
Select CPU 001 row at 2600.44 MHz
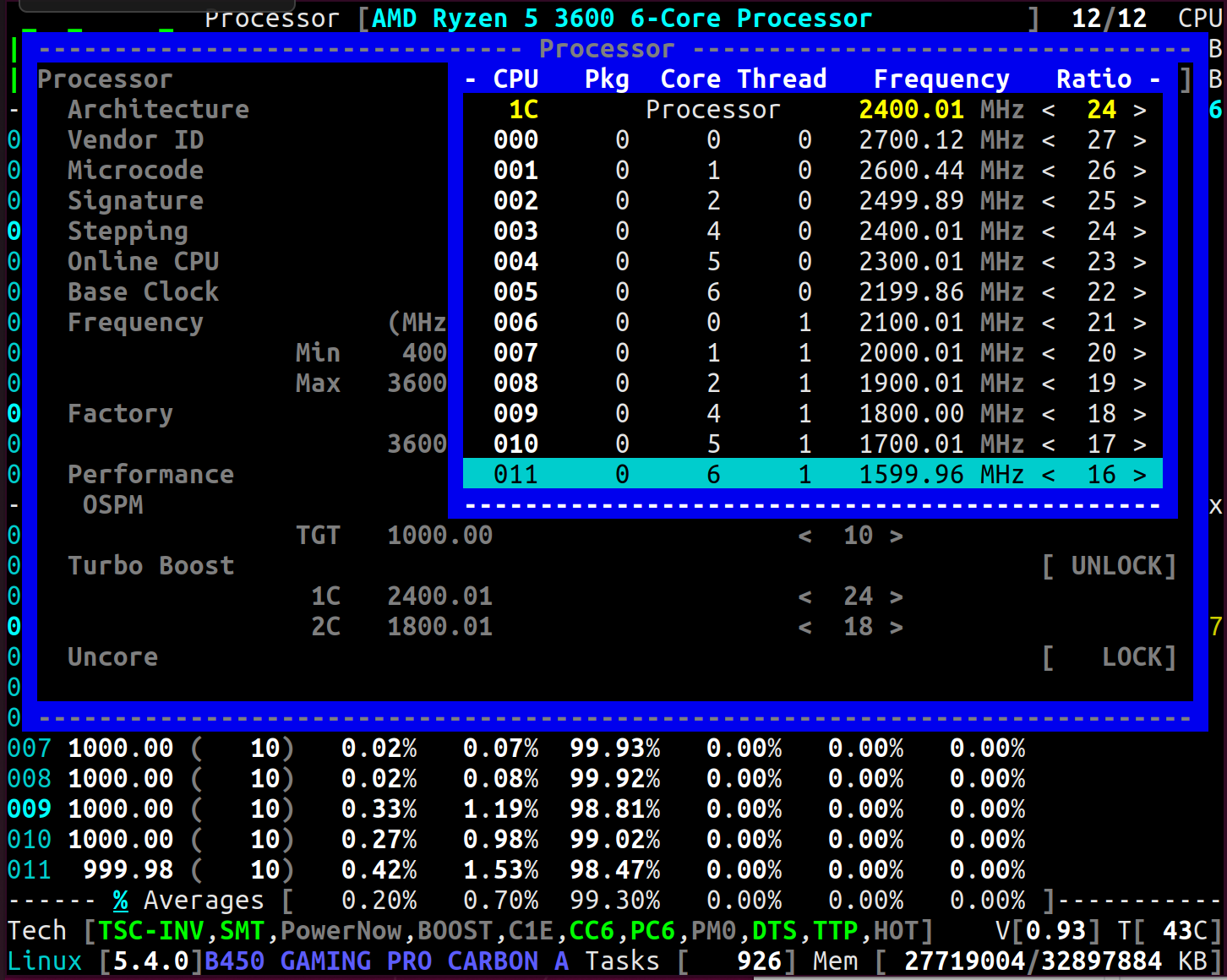[x=813, y=171]
